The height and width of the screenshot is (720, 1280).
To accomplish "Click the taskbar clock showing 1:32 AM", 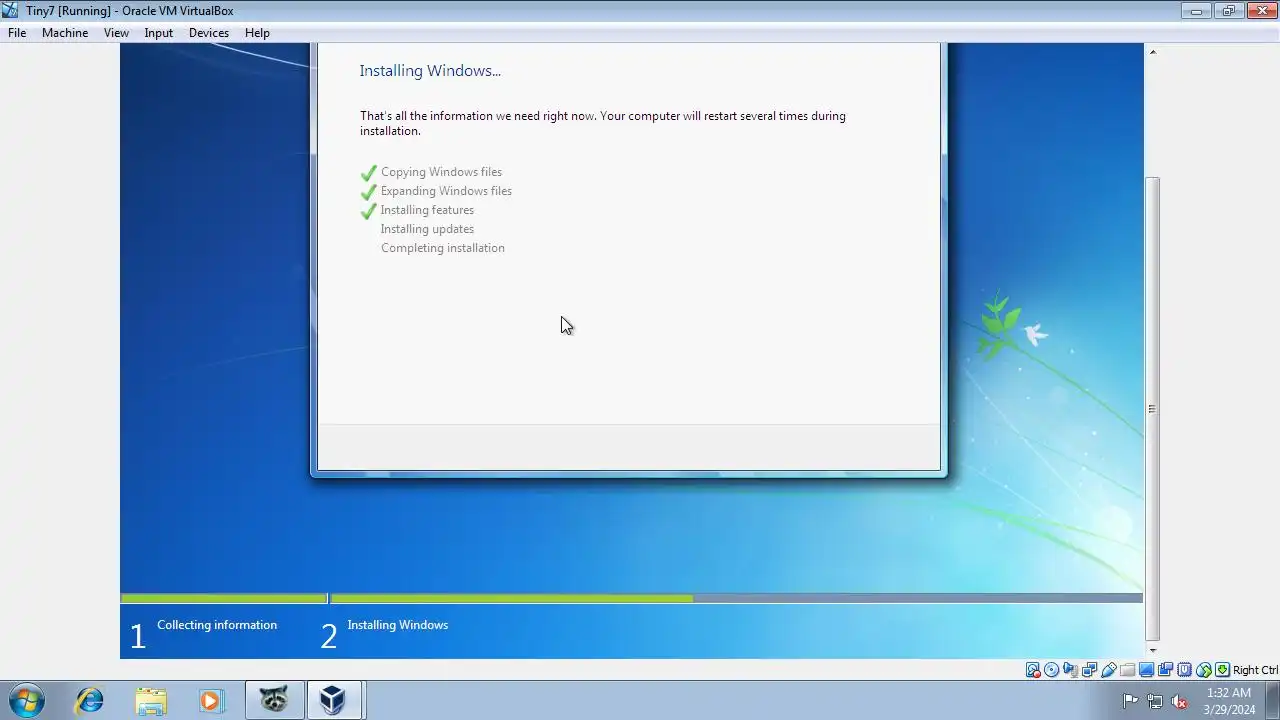I will tap(1229, 701).
